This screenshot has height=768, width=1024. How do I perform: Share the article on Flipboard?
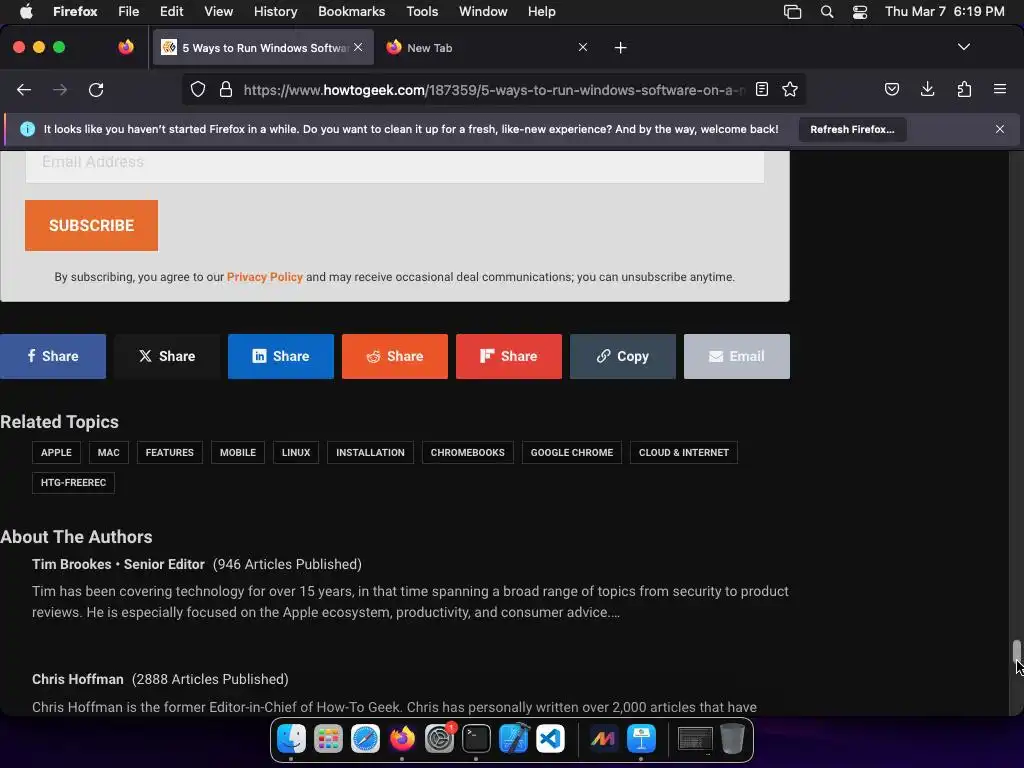pos(509,357)
